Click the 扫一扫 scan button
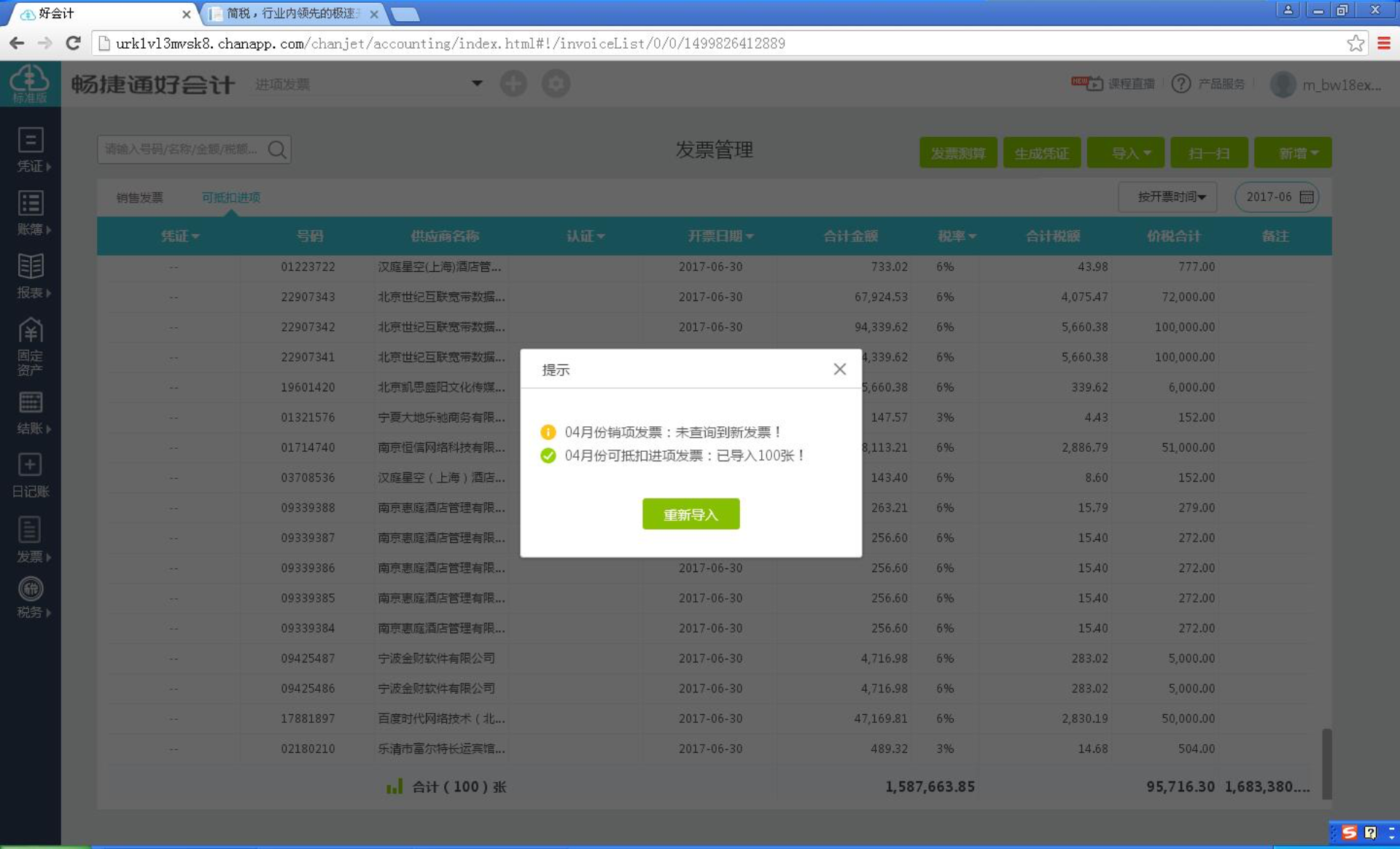 click(1209, 152)
